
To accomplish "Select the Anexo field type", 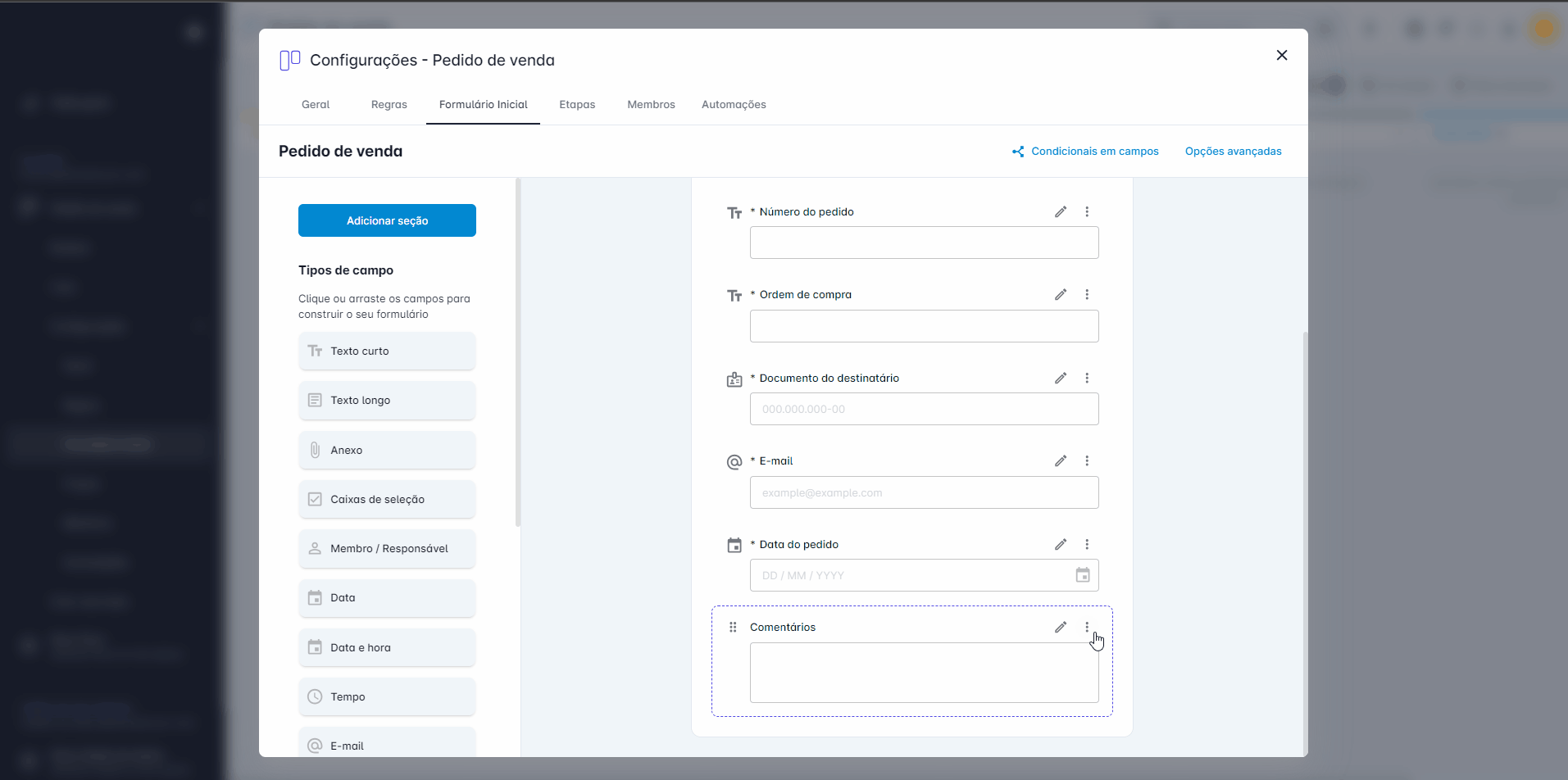I will (387, 451).
